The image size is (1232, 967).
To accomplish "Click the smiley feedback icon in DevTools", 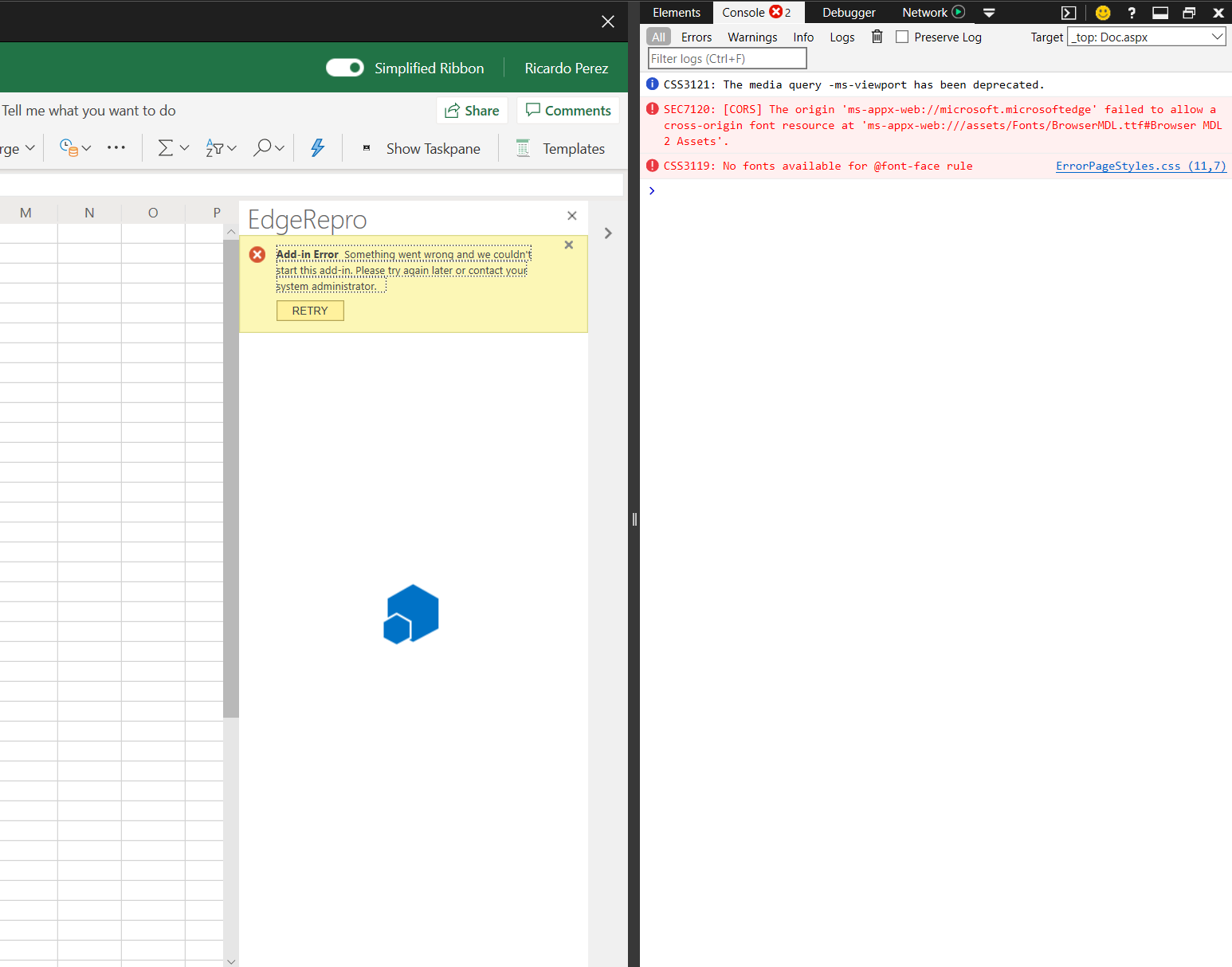I will tap(1102, 13).
